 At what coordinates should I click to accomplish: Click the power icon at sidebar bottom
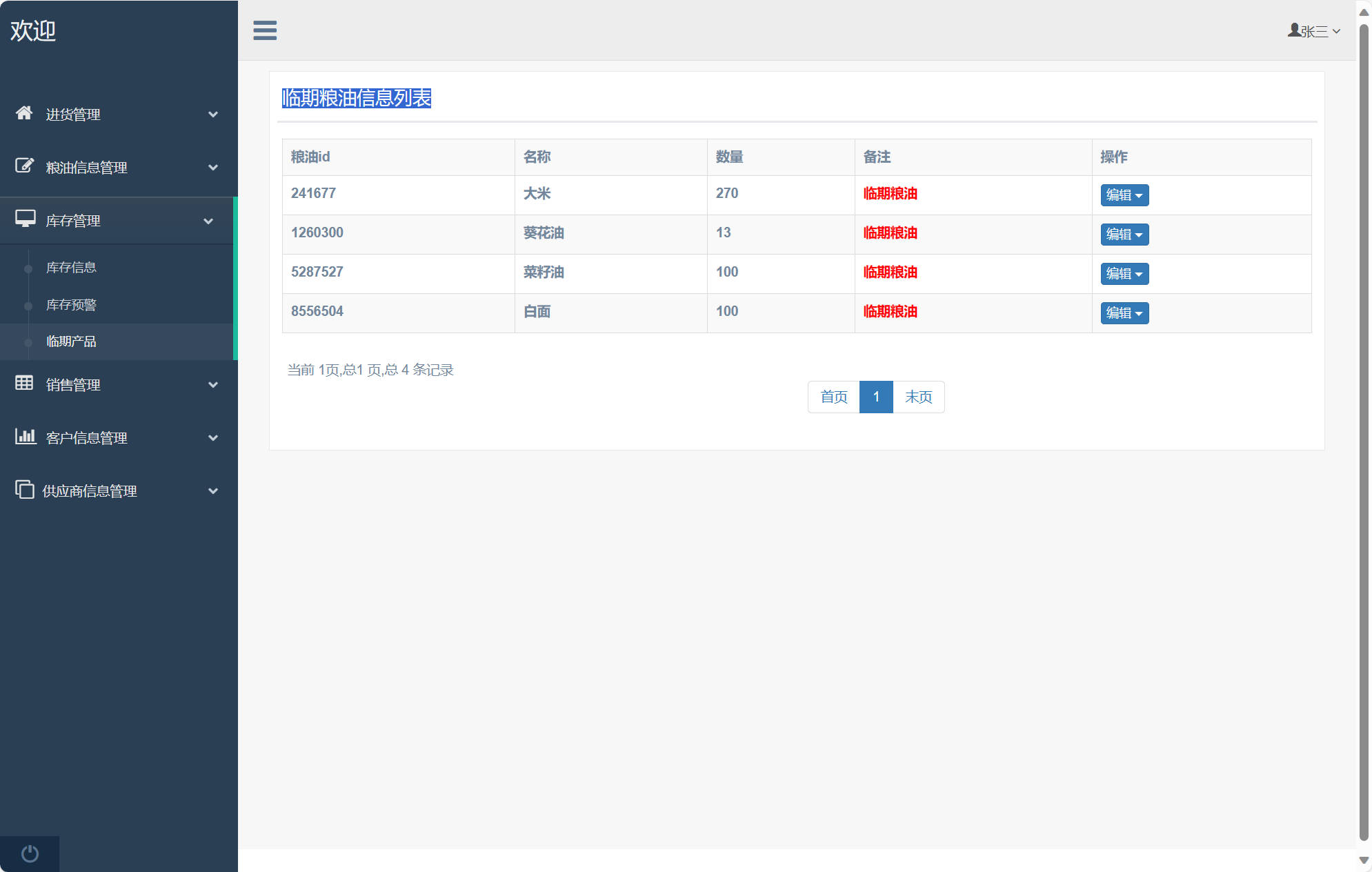[30, 853]
